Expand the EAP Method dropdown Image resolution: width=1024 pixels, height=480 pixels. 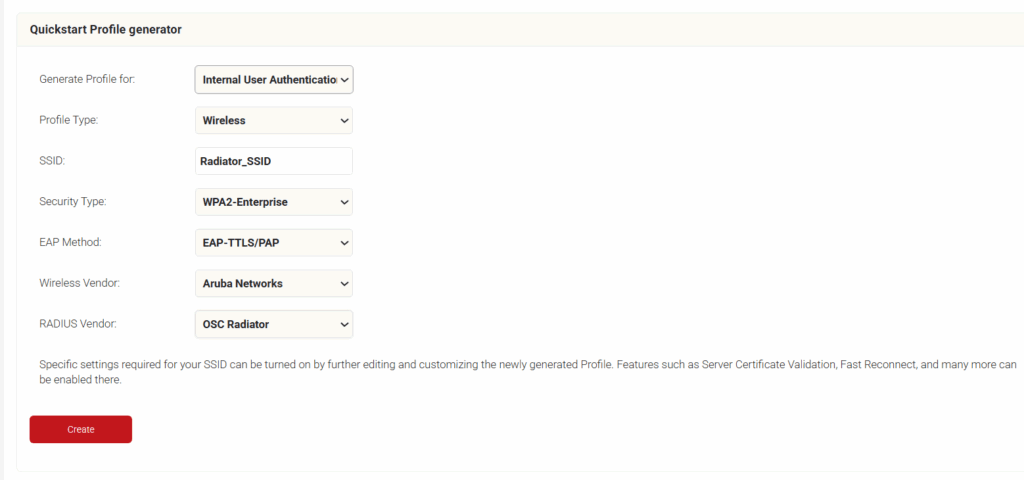pos(273,243)
